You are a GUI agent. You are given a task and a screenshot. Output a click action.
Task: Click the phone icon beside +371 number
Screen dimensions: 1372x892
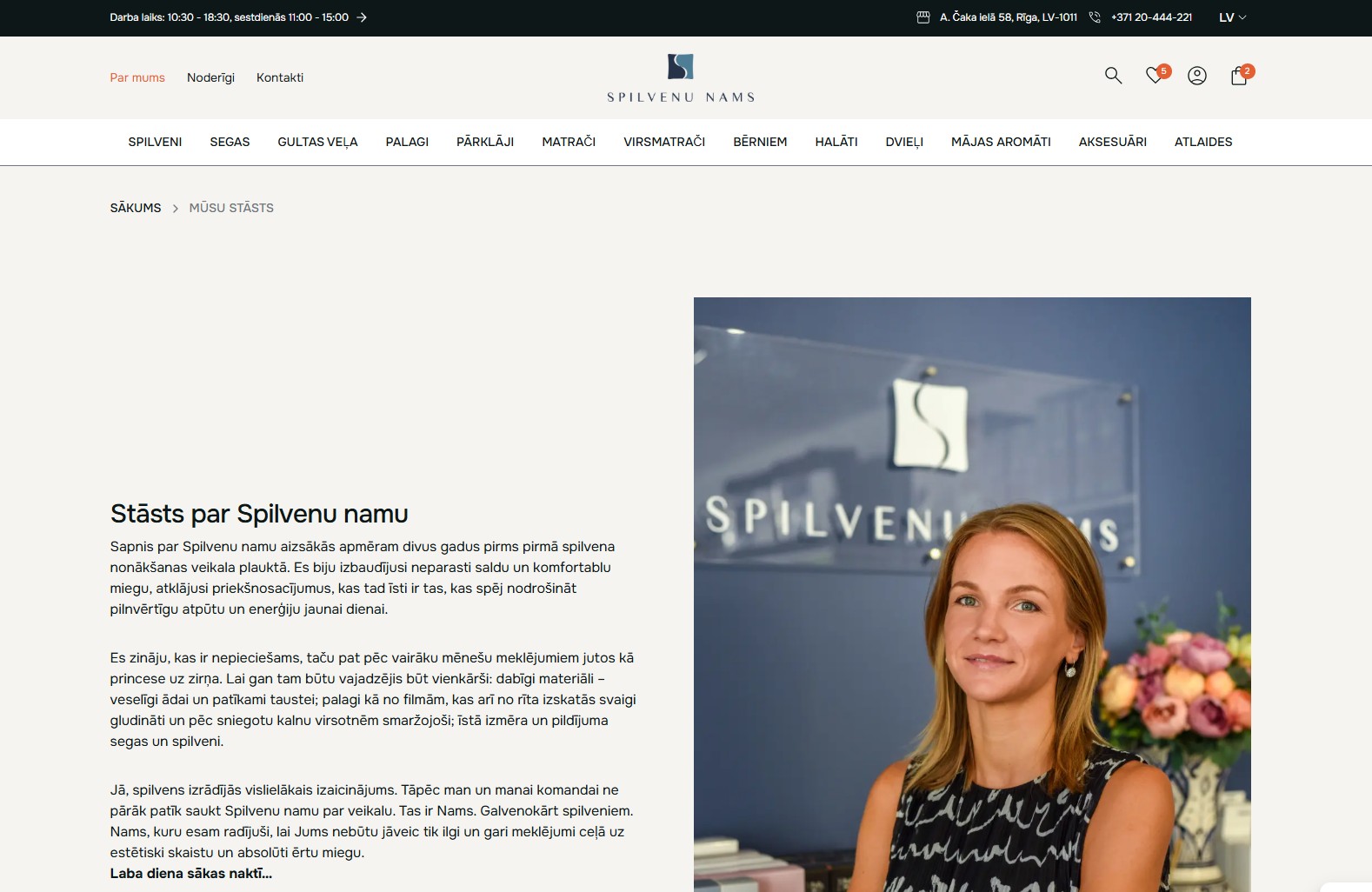(x=1095, y=17)
